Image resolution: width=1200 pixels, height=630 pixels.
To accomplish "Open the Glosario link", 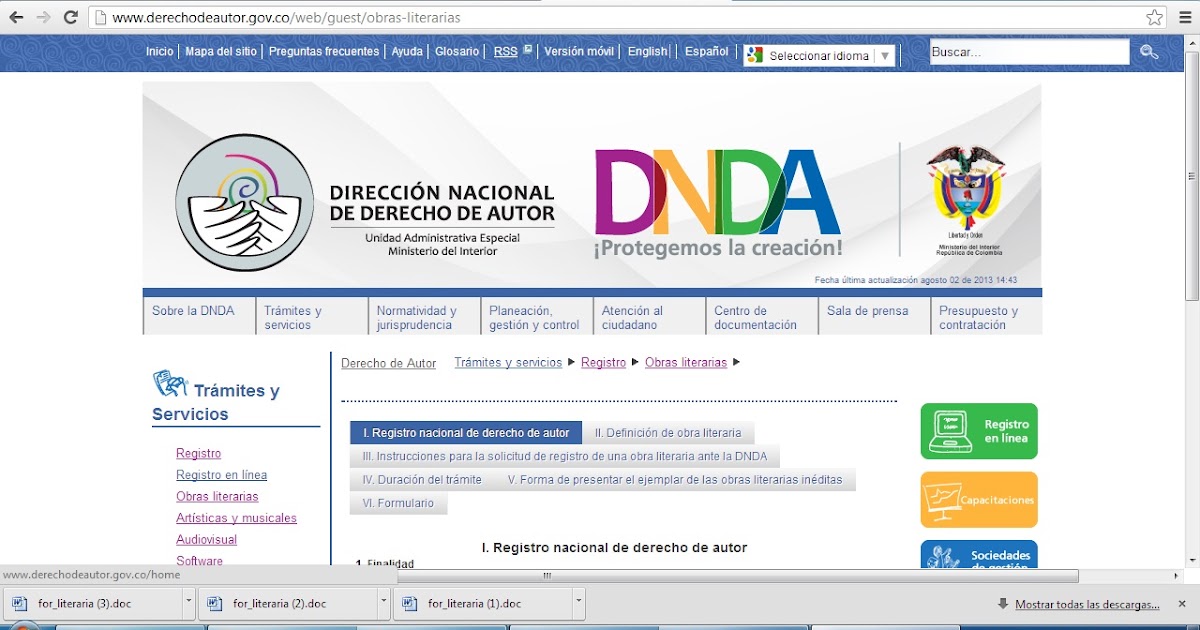I will coord(457,51).
